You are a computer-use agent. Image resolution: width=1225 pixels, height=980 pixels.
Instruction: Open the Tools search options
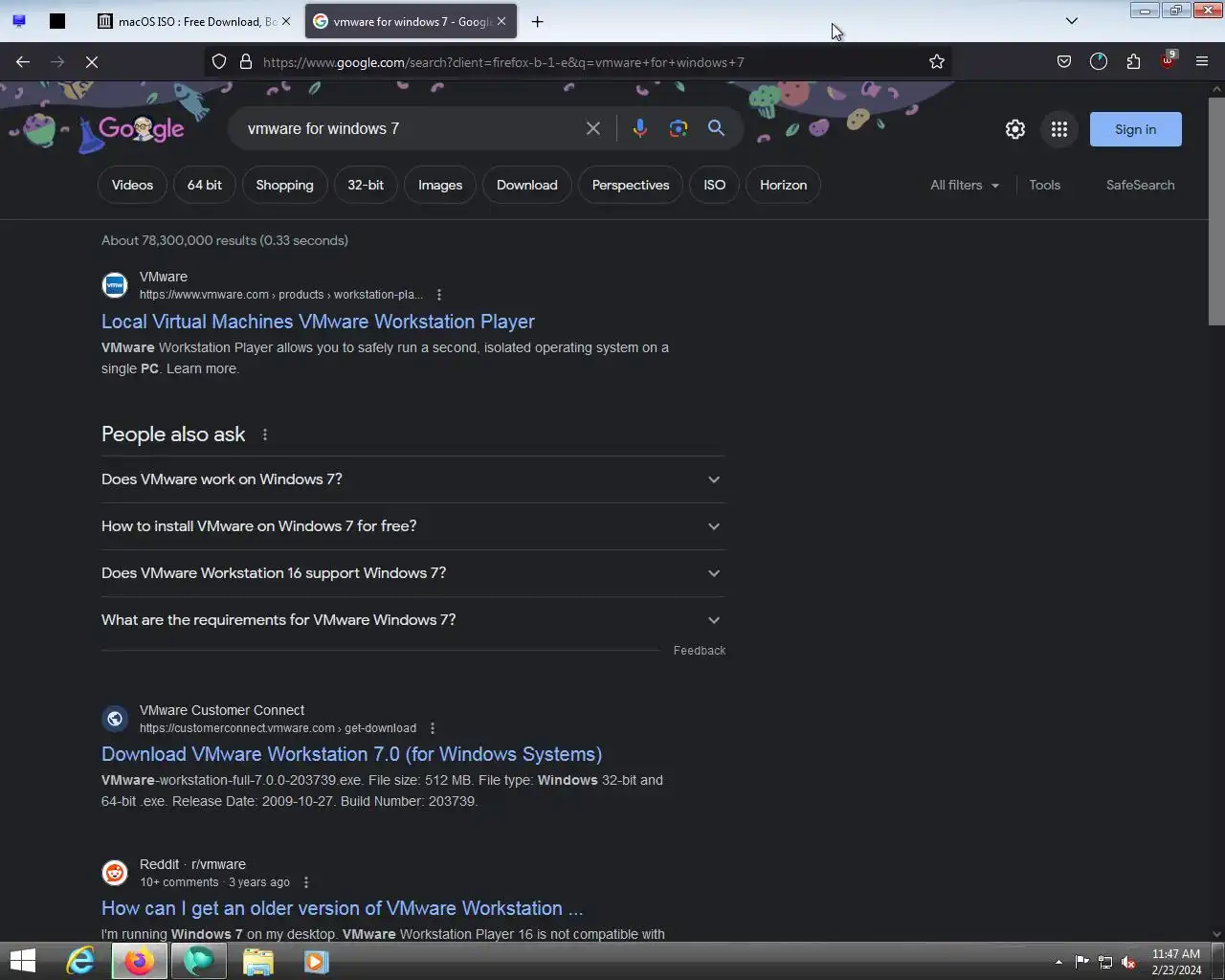1045,185
